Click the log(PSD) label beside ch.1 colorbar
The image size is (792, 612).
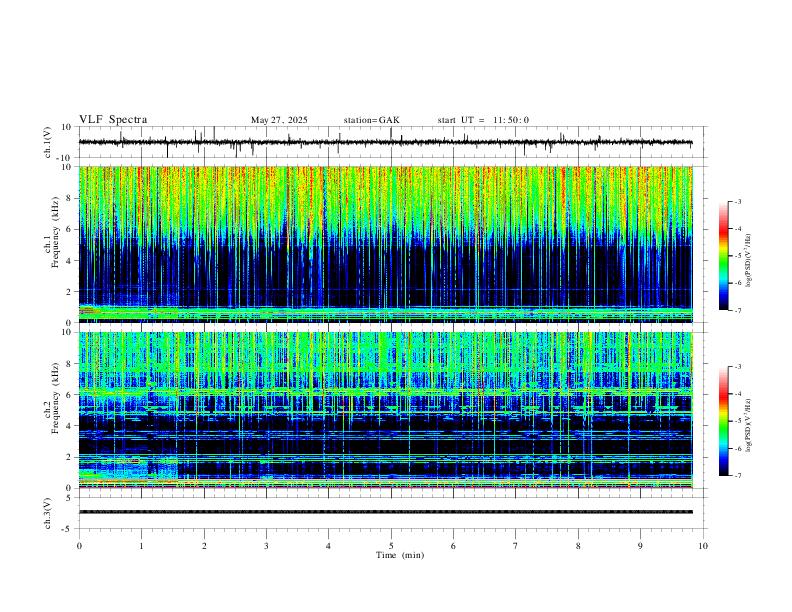[749, 261]
